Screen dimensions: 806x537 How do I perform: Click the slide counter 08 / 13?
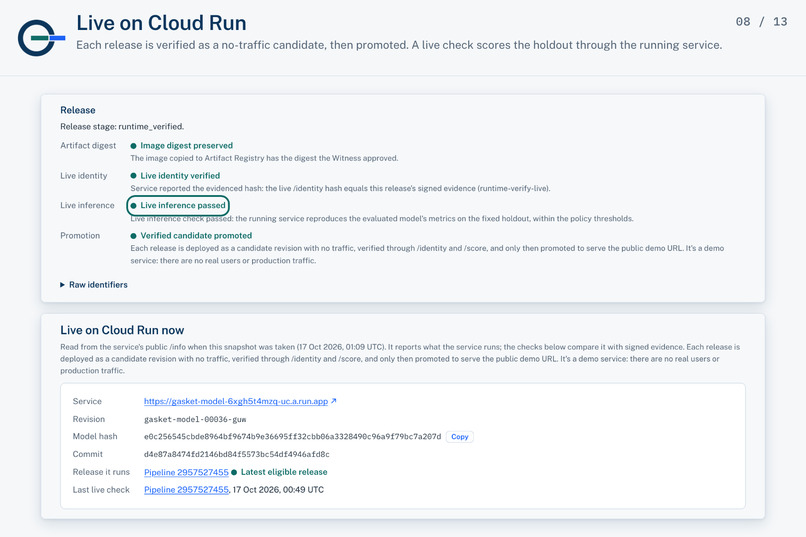[x=761, y=22]
